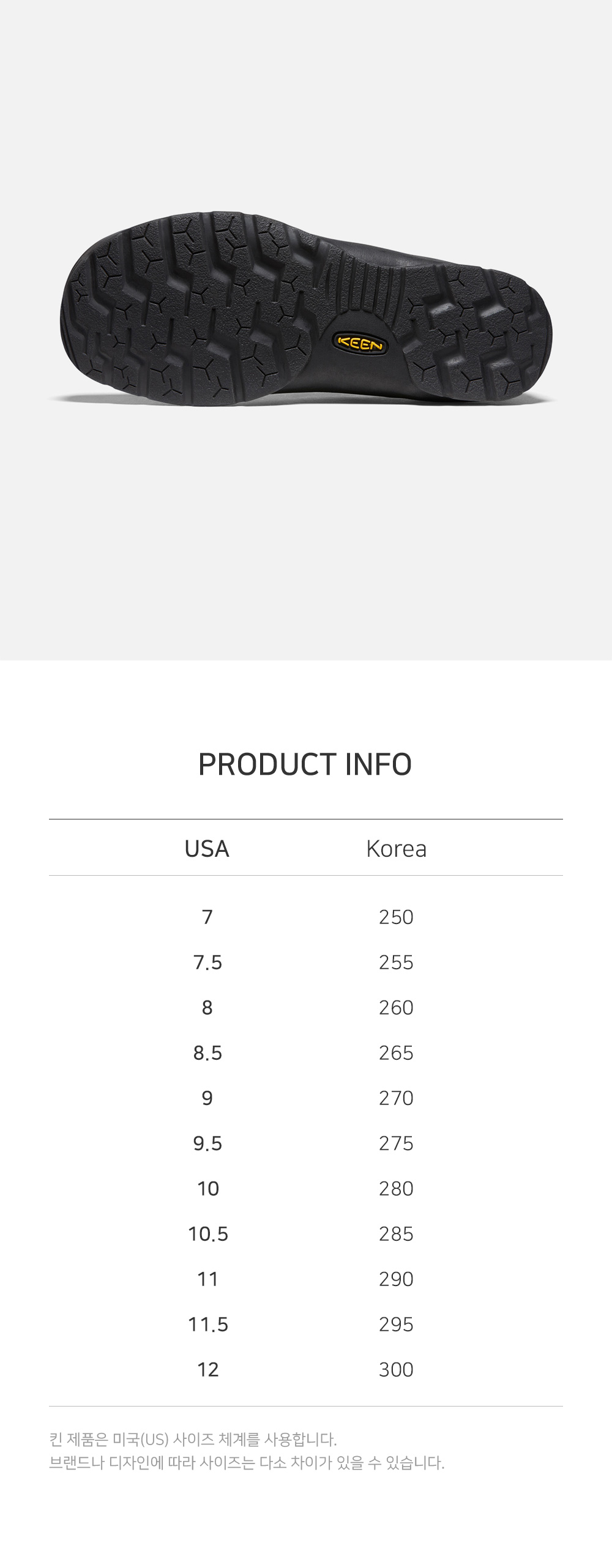Click the shoe outsole product image

pyautogui.click(x=306, y=309)
